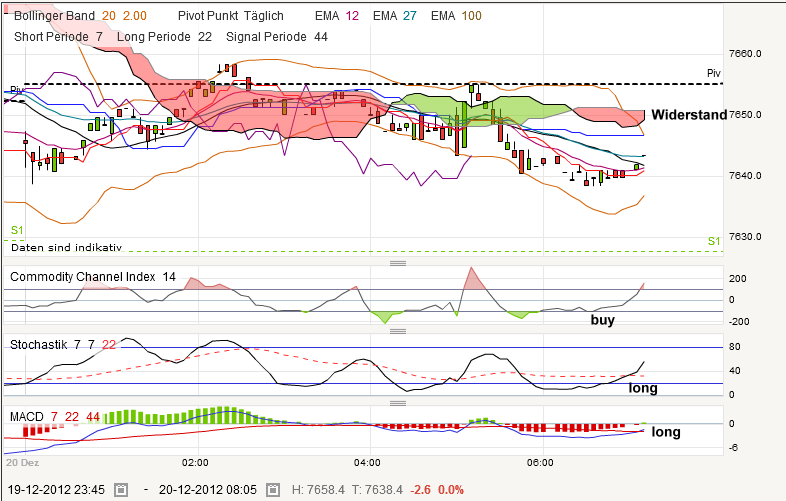Click Long Periode 22 setting
The width and height of the screenshot is (786, 501).
pyautogui.click(x=164, y=37)
